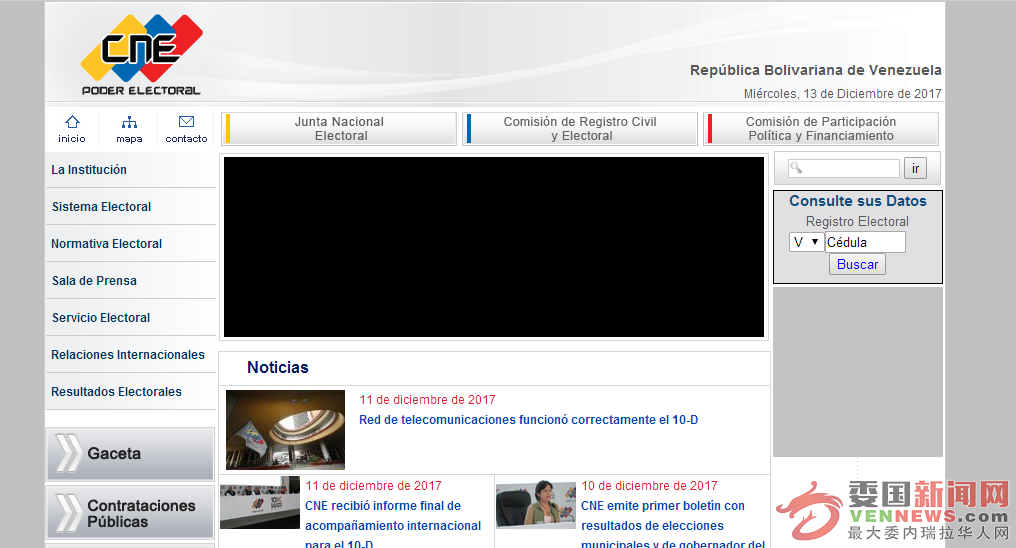Open Resultados Electorales menu item
The image size is (1016, 548).
(x=131, y=391)
